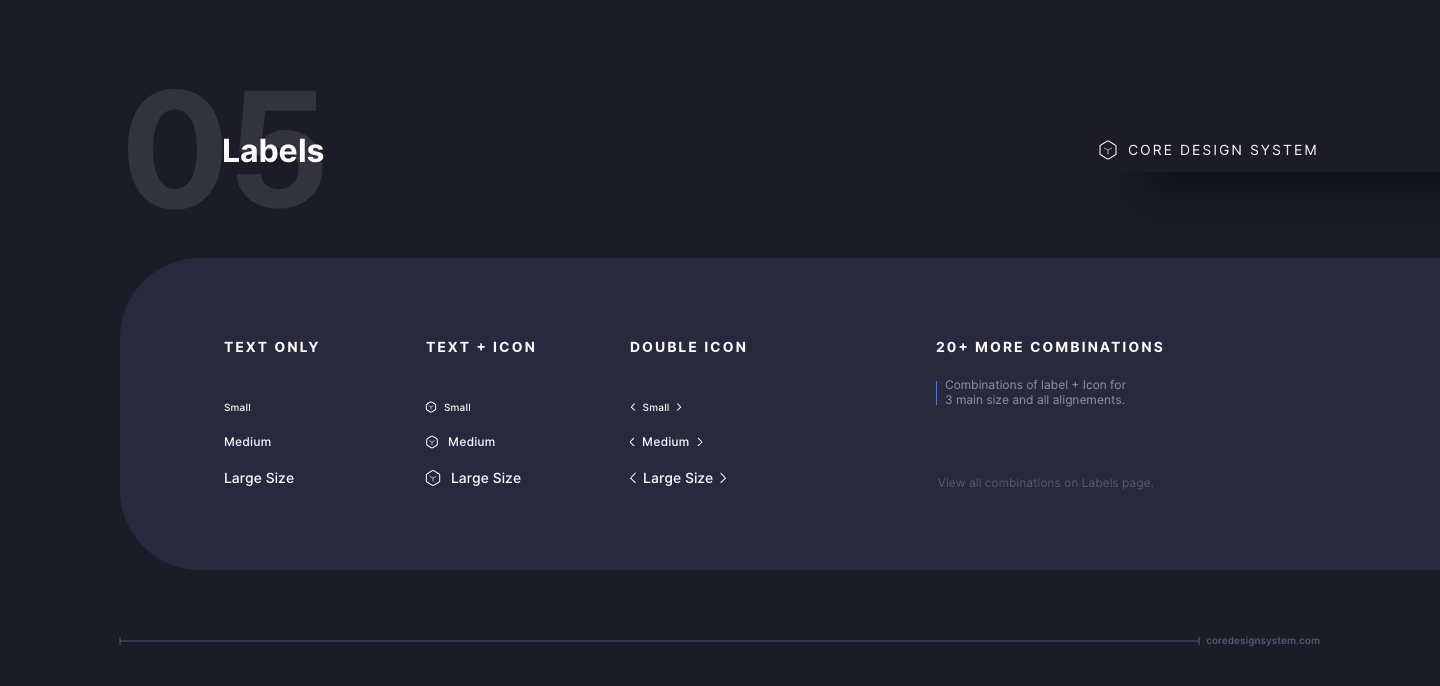The width and height of the screenshot is (1440, 686).
Task: Select the Labels page title
Action: click(273, 151)
